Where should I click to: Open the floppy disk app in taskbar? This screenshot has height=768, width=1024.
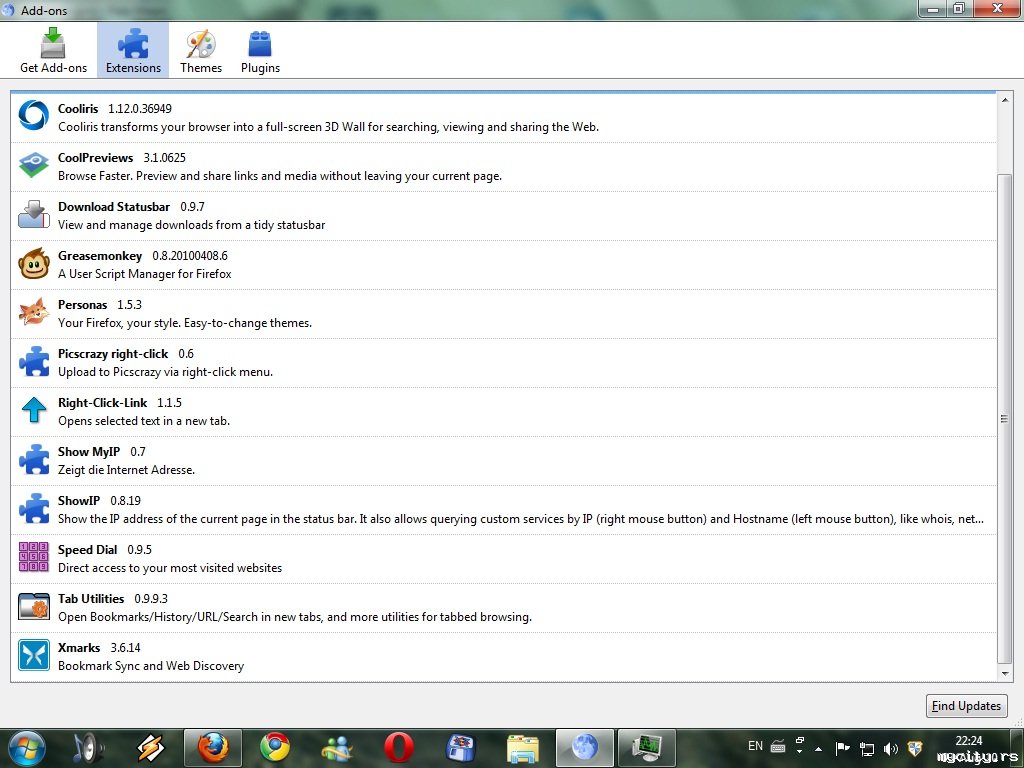(460, 748)
